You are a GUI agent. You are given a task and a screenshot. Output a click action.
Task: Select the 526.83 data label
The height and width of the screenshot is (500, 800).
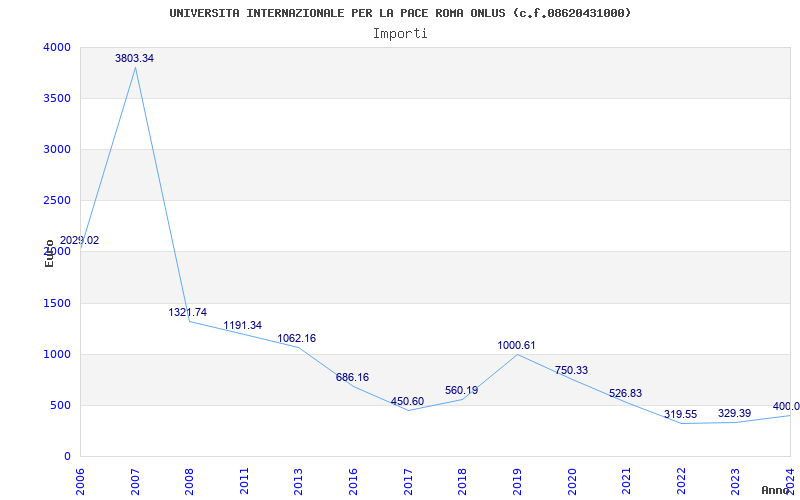[x=626, y=393]
